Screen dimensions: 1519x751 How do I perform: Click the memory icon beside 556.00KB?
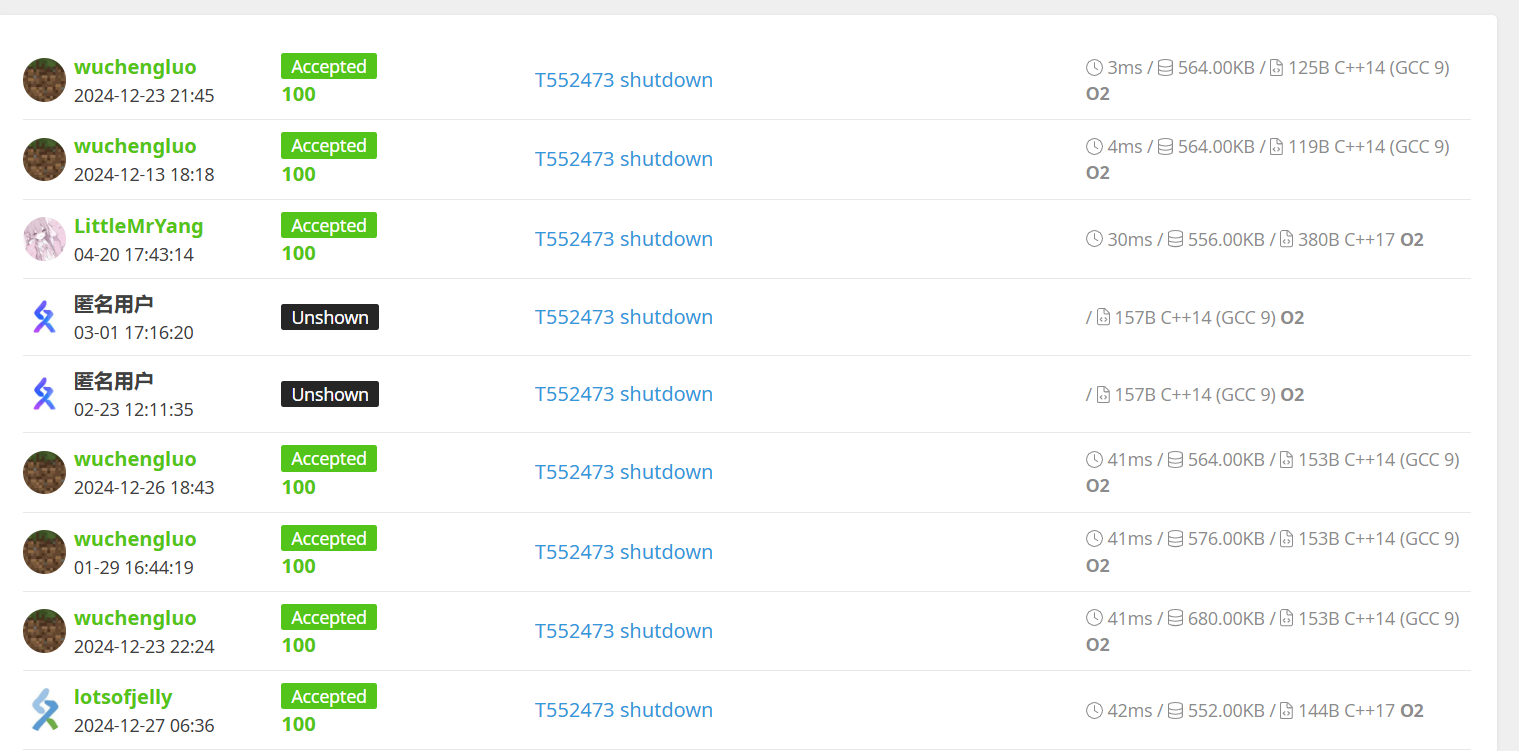1176,240
